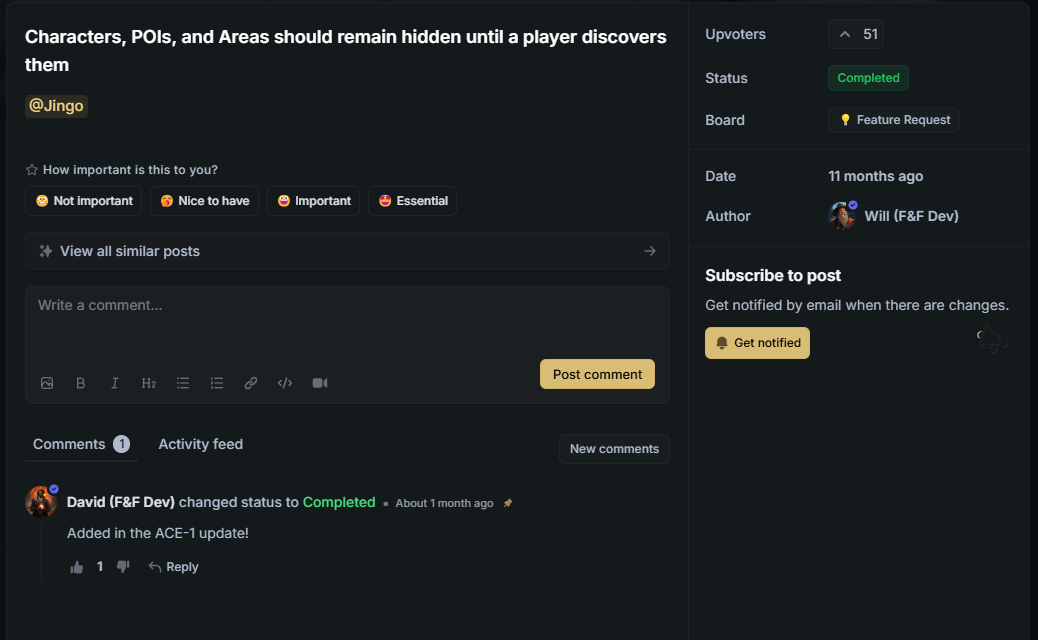Open the New comments sort dropdown
Screen dimensions: 1038x640
click(614, 449)
